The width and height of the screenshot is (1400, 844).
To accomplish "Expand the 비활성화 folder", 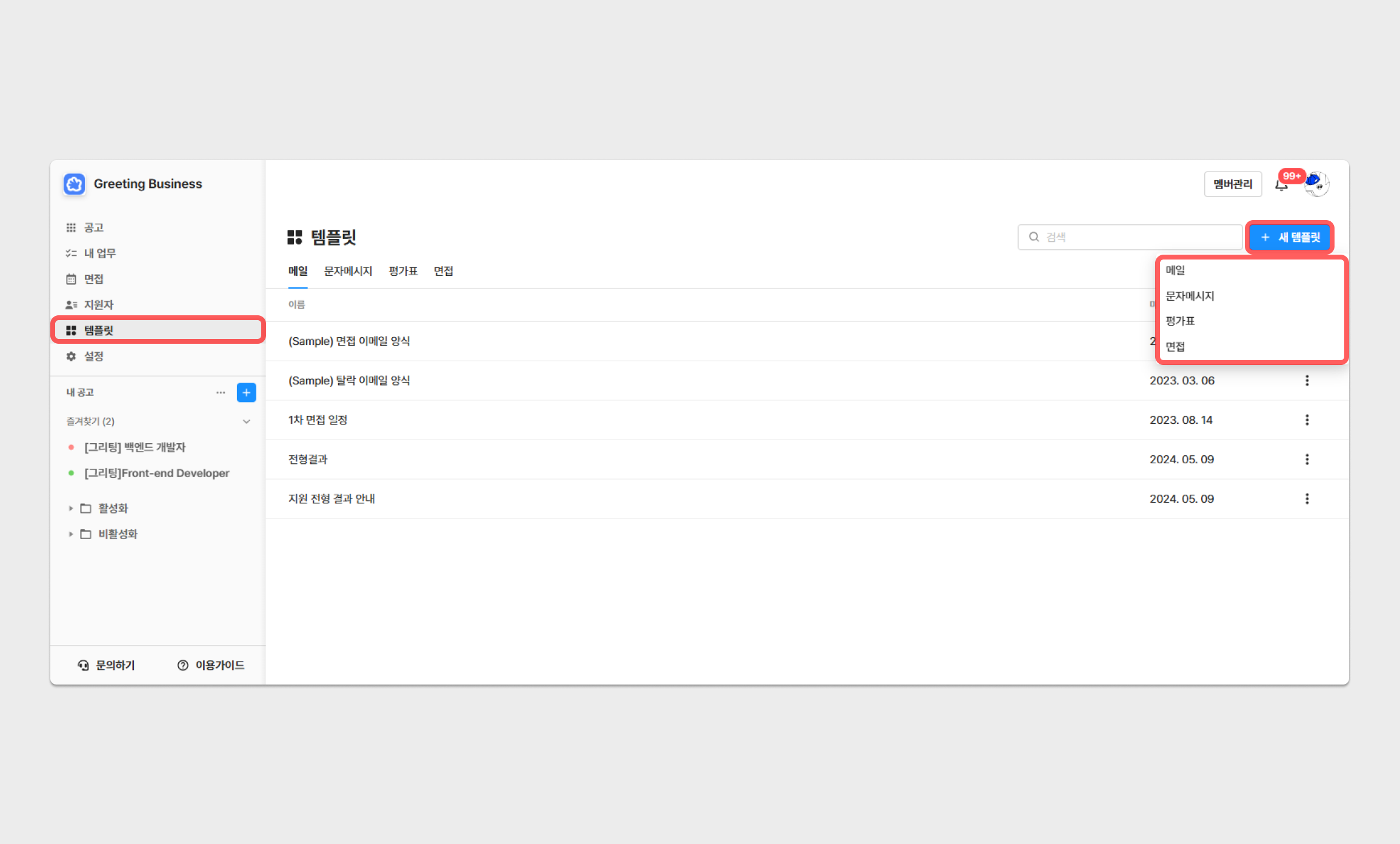I will 71,534.
